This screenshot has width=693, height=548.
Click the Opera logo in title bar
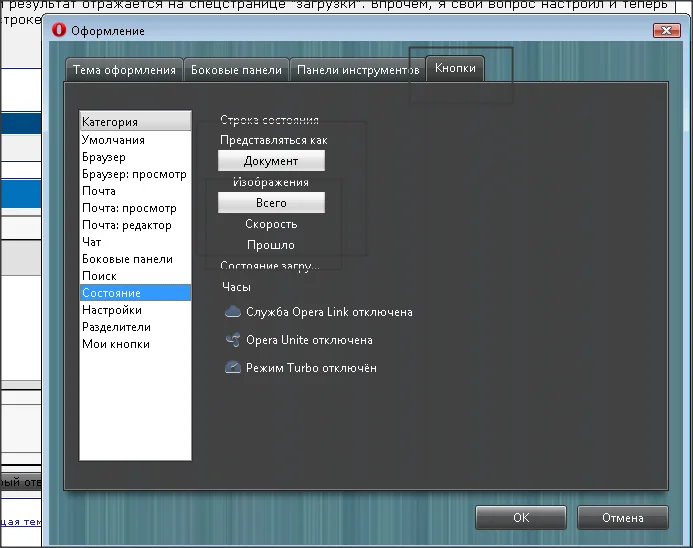[x=59, y=30]
